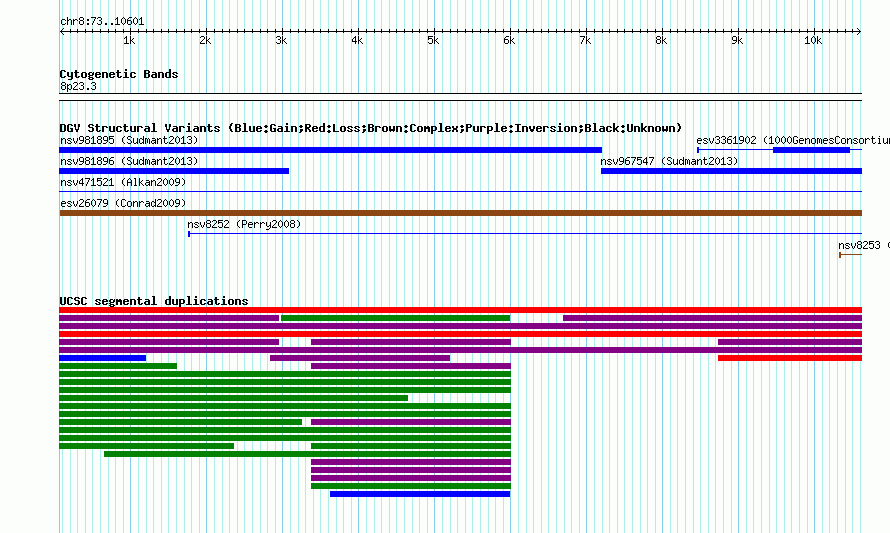Select the UCSC segmental duplications track title
Image resolution: width=890 pixels, height=533 pixels.
[x=154, y=301]
